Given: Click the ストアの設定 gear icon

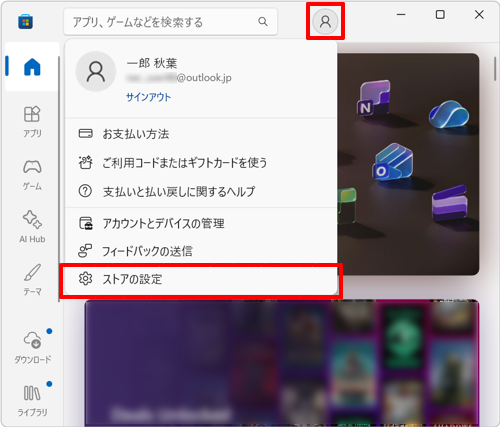Looking at the screenshot, I should 85,279.
